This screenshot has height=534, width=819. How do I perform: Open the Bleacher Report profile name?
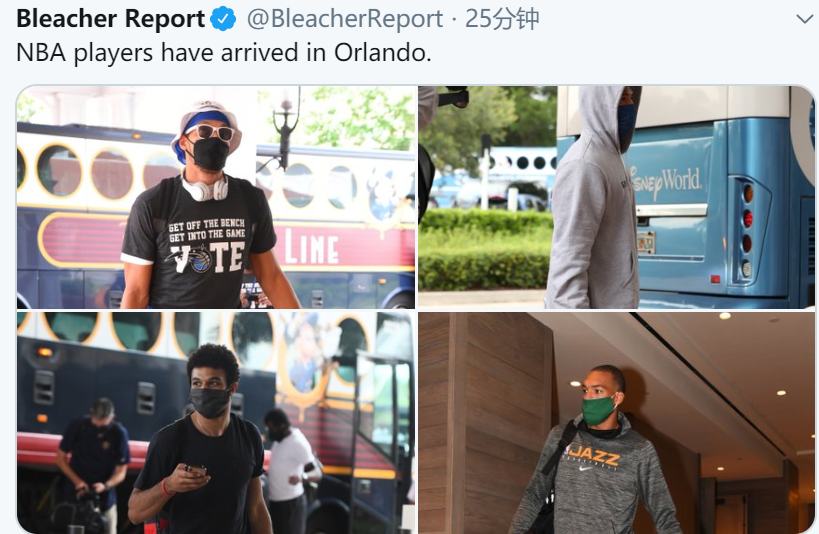(x=111, y=19)
